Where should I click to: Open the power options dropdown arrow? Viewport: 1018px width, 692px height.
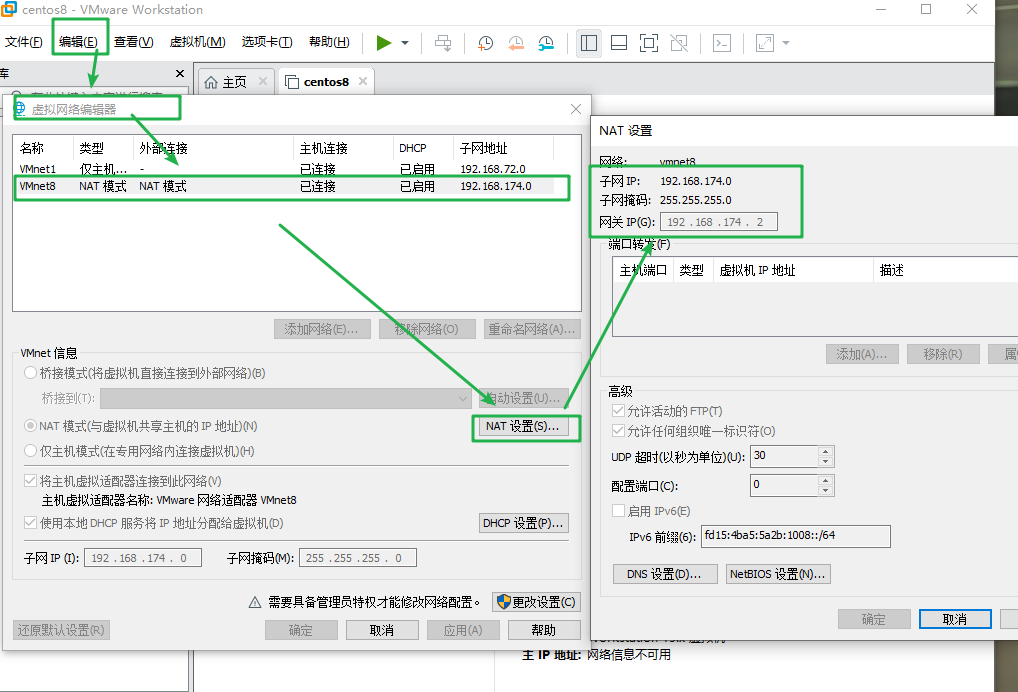pos(405,43)
